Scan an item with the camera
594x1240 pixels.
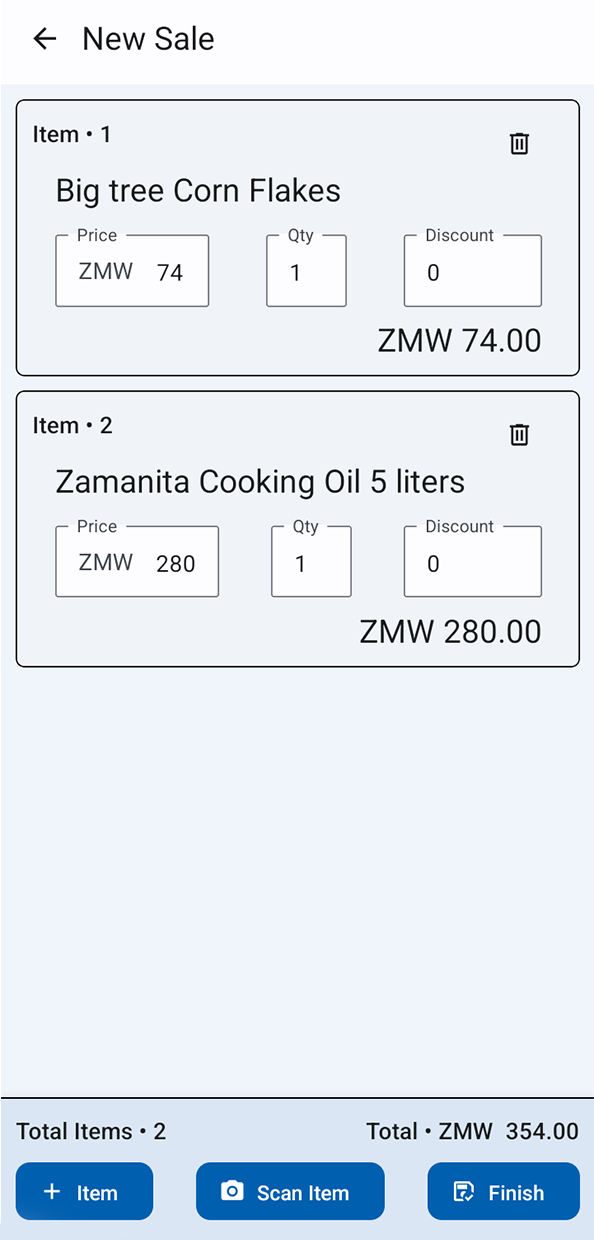coord(290,1191)
